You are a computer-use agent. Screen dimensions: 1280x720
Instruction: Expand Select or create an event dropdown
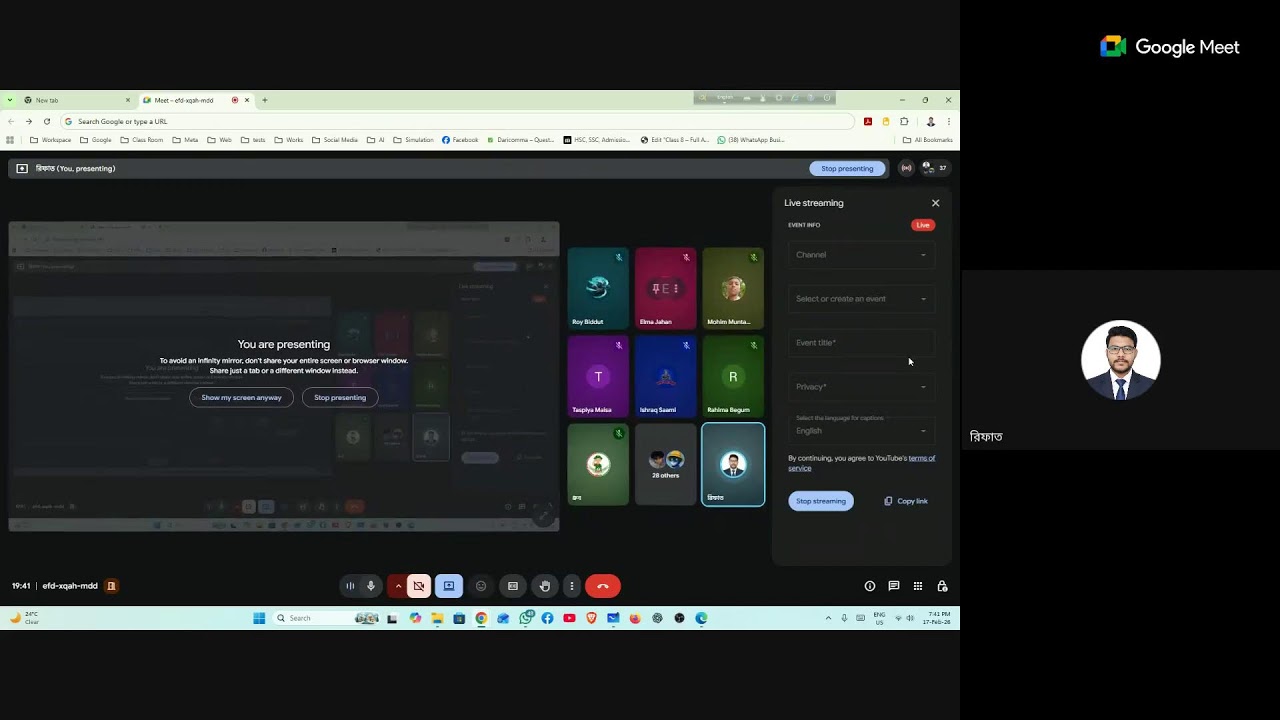coord(861,299)
